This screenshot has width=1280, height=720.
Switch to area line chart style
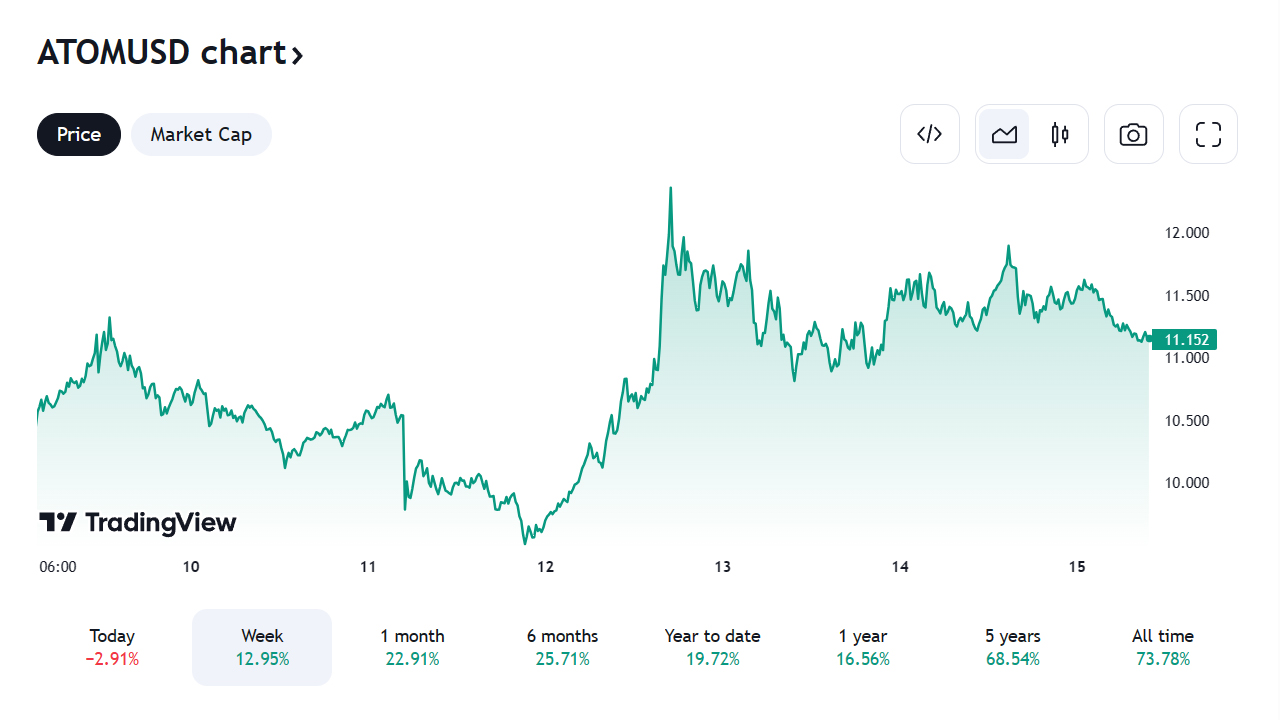[x=1004, y=134]
